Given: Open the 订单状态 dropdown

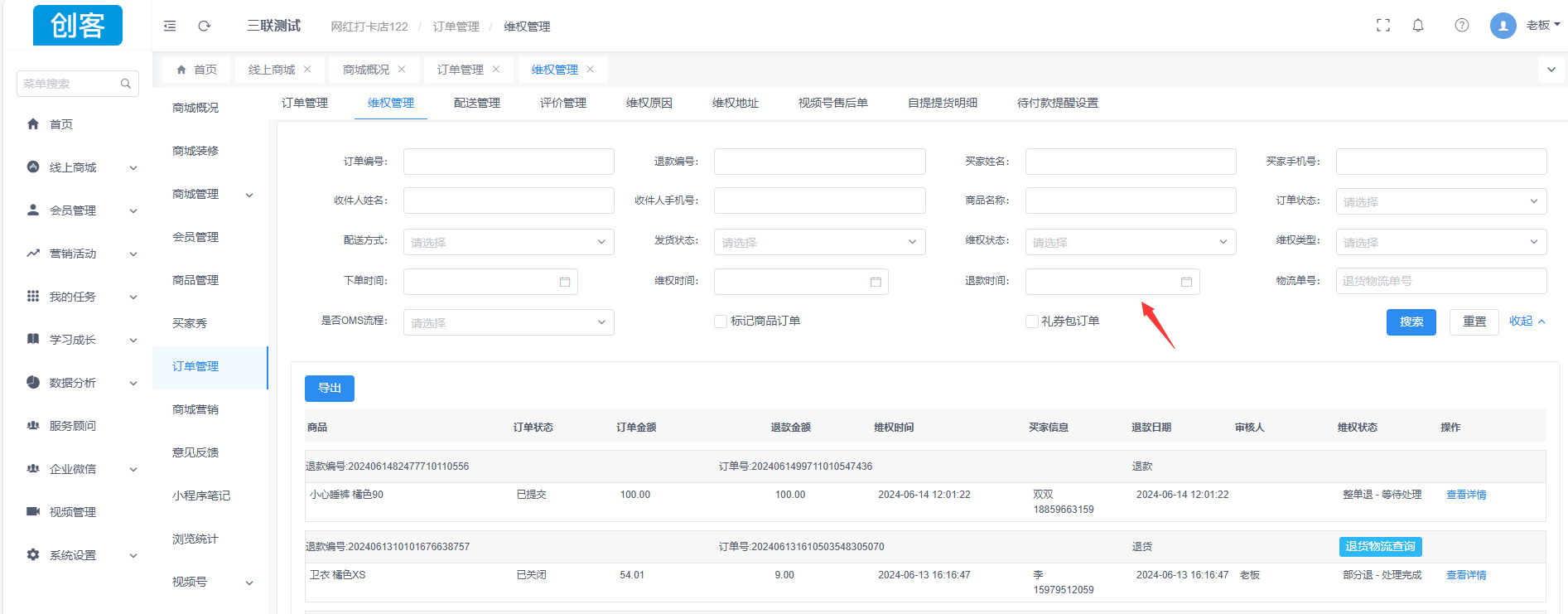Looking at the screenshot, I should click(1440, 201).
